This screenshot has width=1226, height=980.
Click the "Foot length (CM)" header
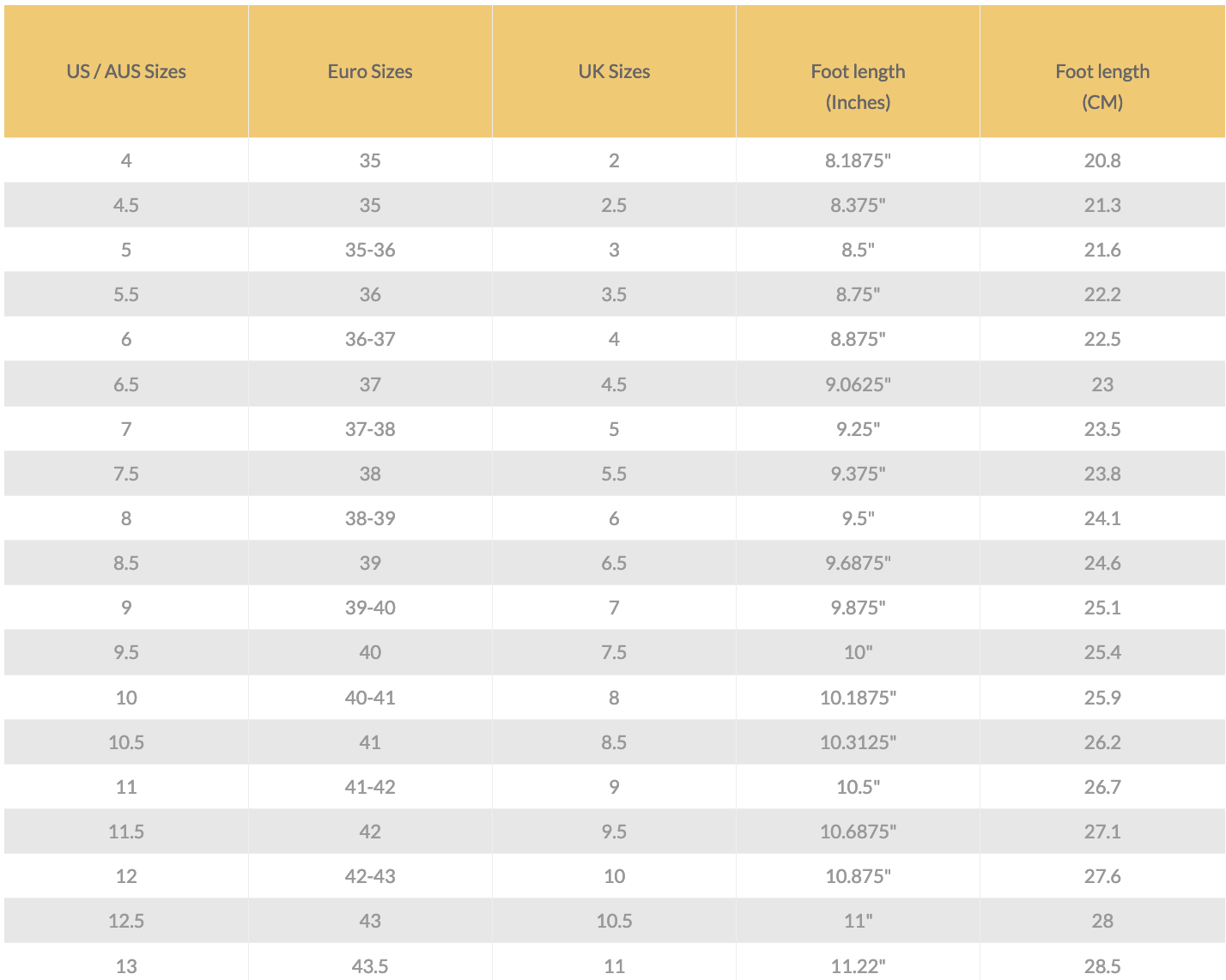pyautogui.click(x=1102, y=87)
